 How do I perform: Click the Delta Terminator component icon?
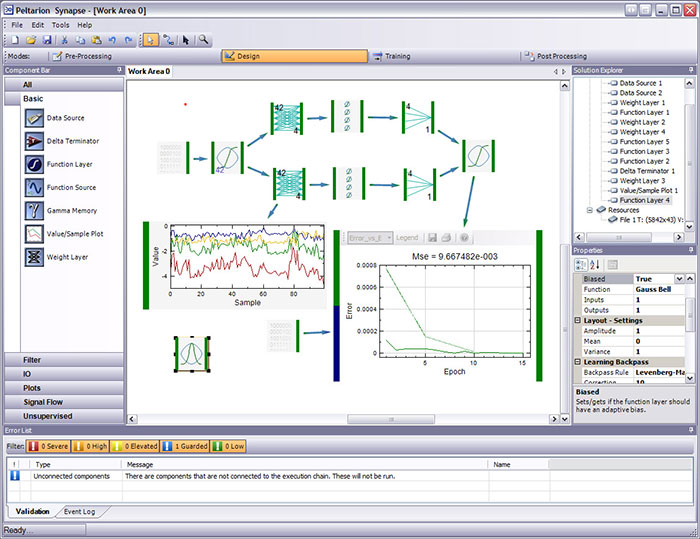(33, 141)
